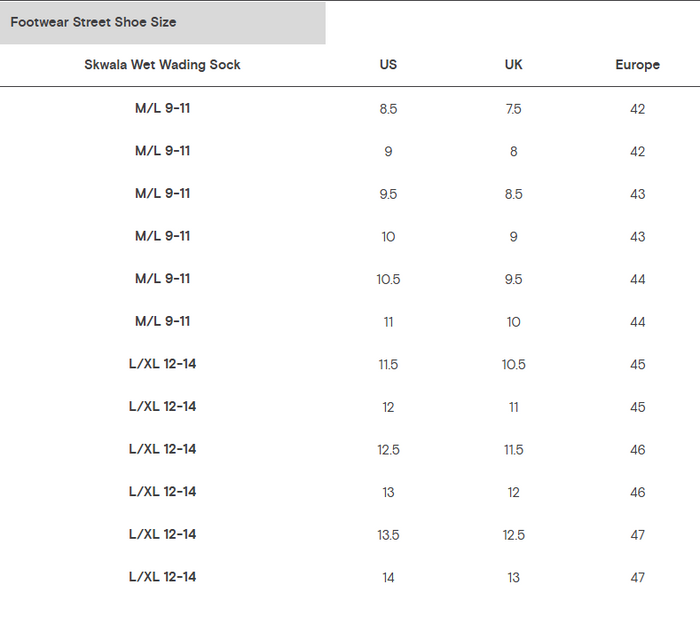Click the Skwala Wet Wading Sock header

(x=162, y=65)
